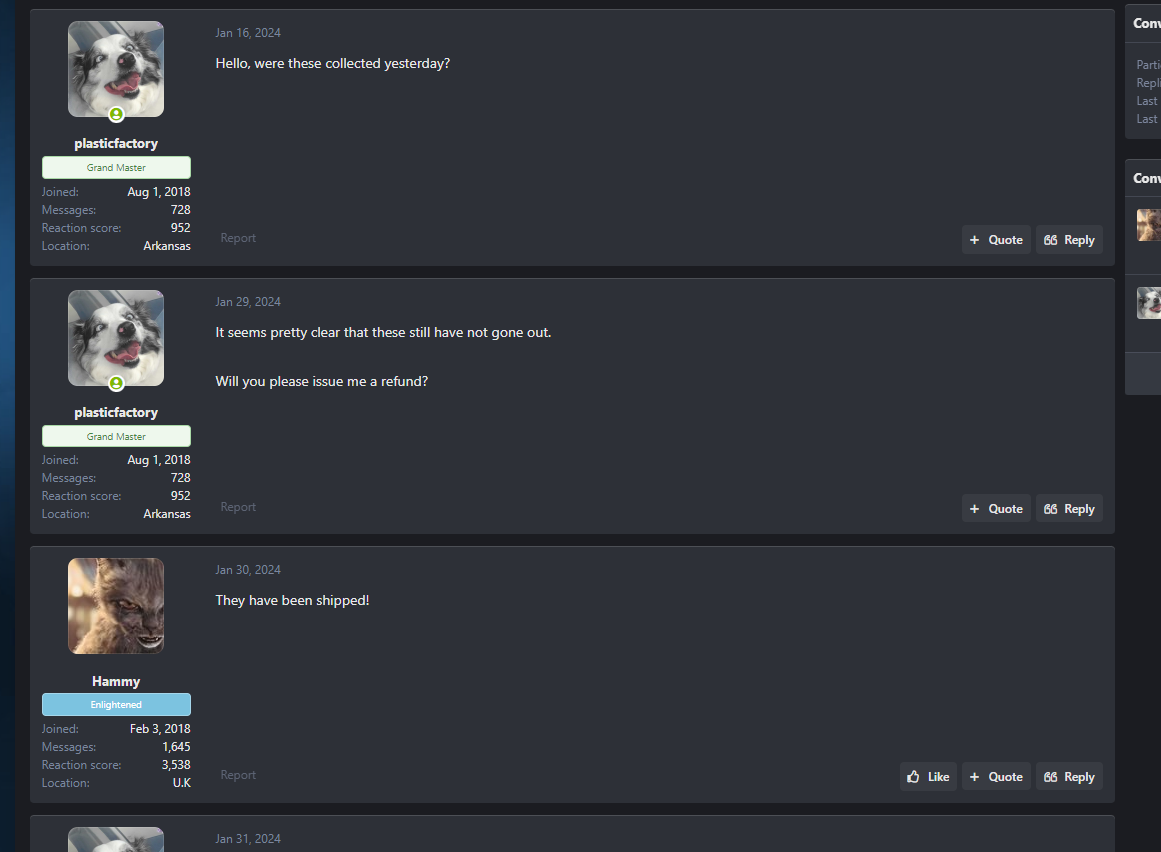The height and width of the screenshot is (852, 1161).
Task: Click Grand Master badge on Jan 16 post
Action: tap(116, 167)
